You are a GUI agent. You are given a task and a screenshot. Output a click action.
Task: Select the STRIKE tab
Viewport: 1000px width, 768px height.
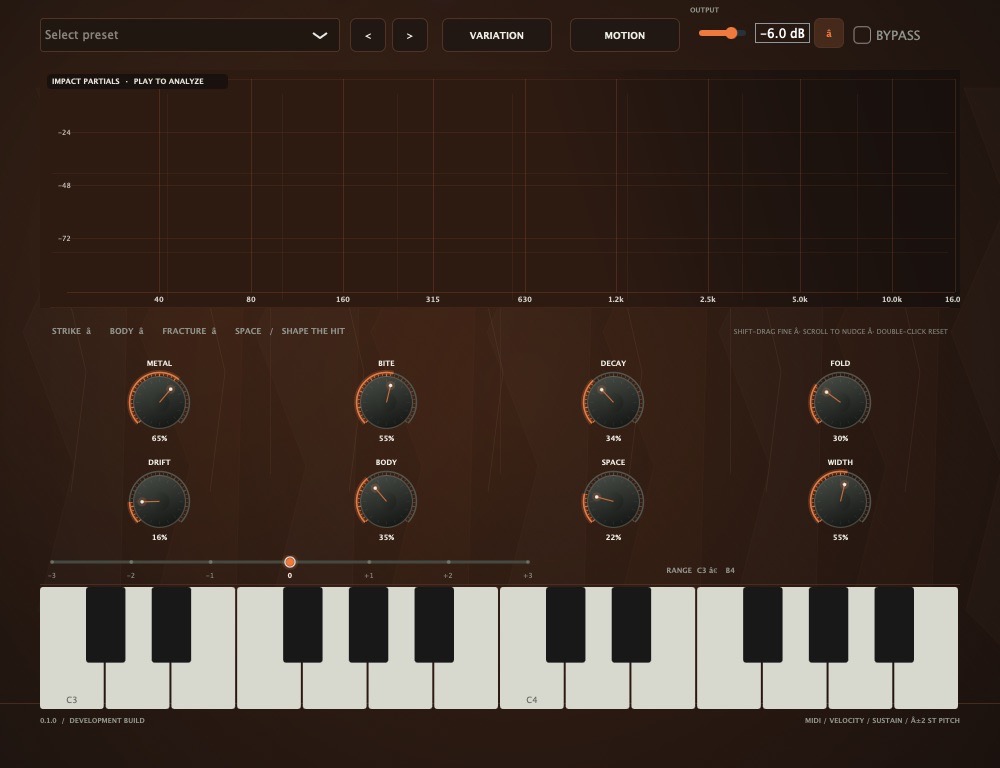(x=66, y=331)
